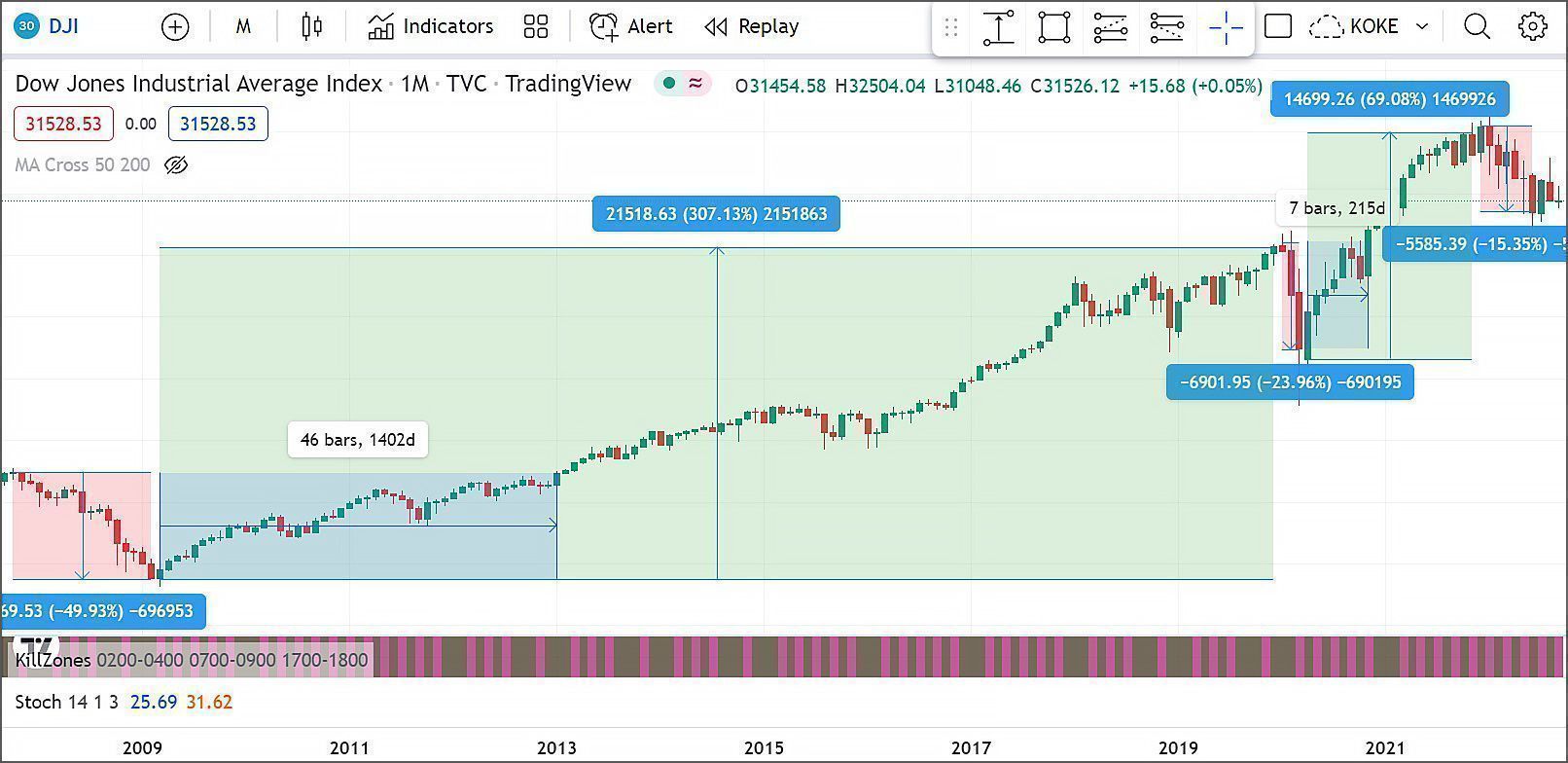Viewport: 1568px width, 763px height.
Task: Click the 2019 time axis label
Action: point(1178,748)
